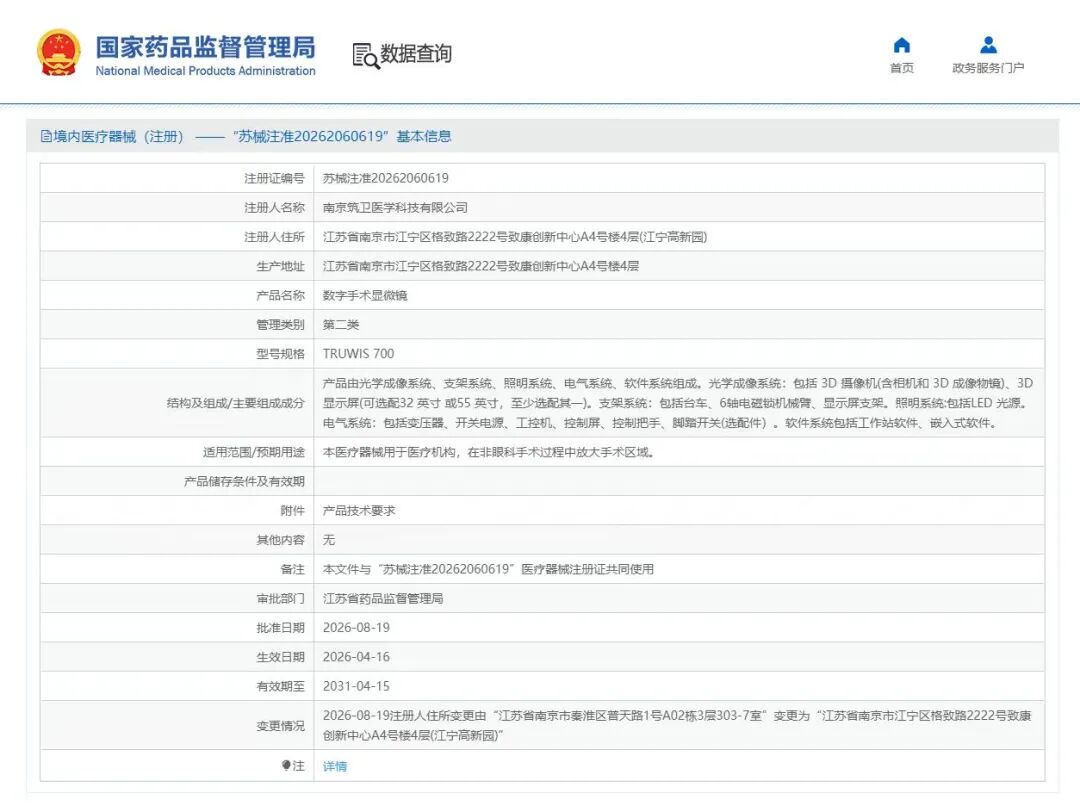Click National Medical Products Administration English subtitle
This screenshot has height=812, width=1080.
[205, 70]
